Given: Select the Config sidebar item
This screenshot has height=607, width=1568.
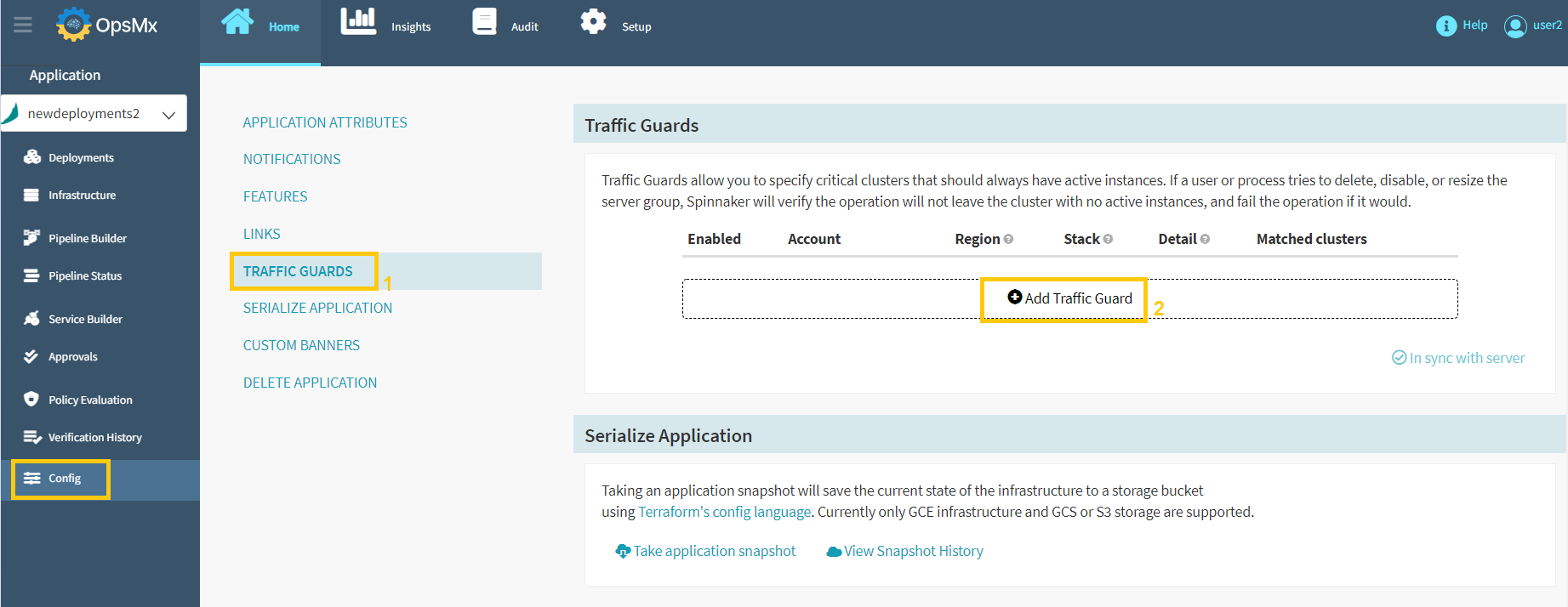Looking at the screenshot, I should coord(64,479).
